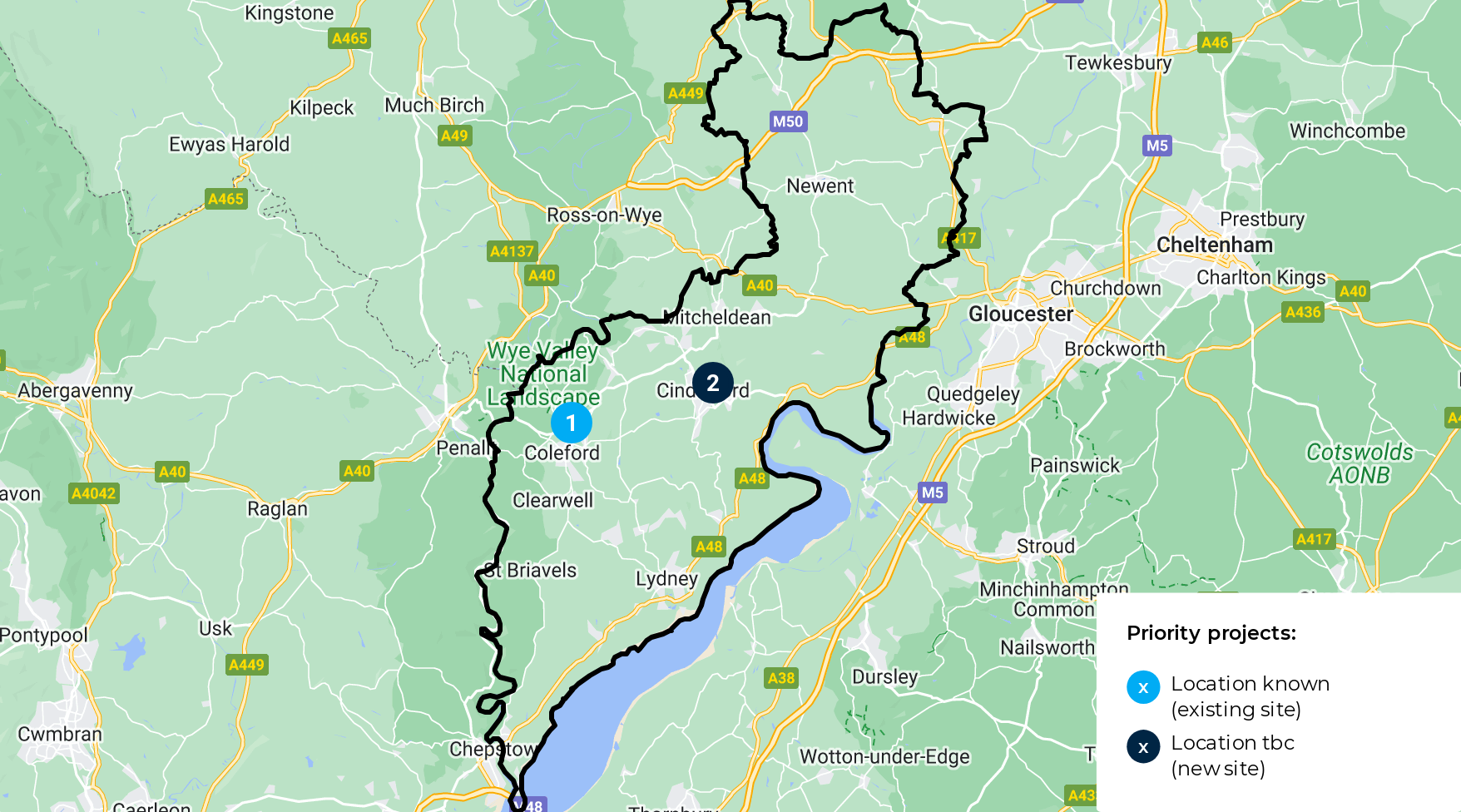
Task: Click the Cotswolds AONB label
Action: pyautogui.click(x=1359, y=463)
